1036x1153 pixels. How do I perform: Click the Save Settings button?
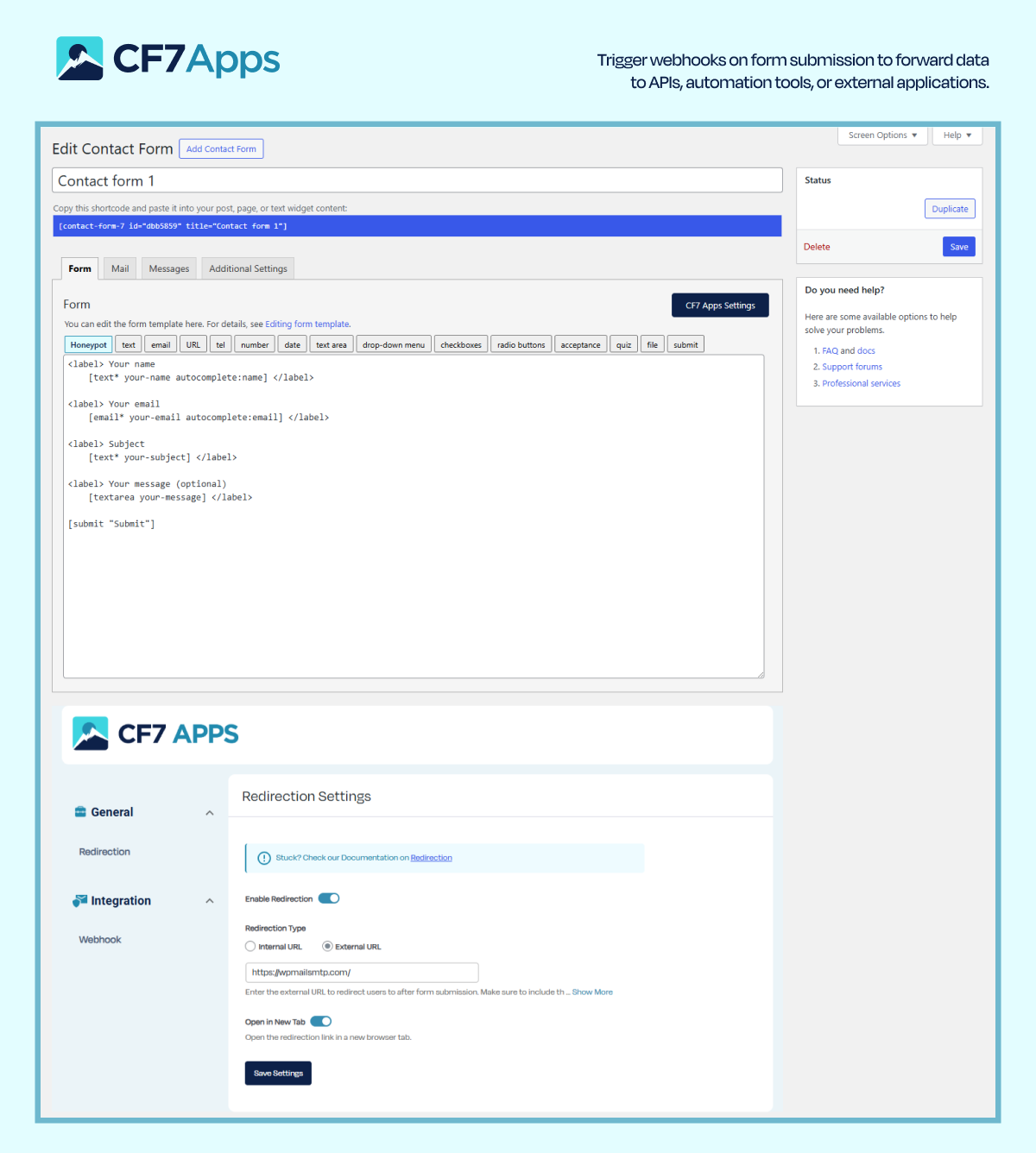point(277,1073)
